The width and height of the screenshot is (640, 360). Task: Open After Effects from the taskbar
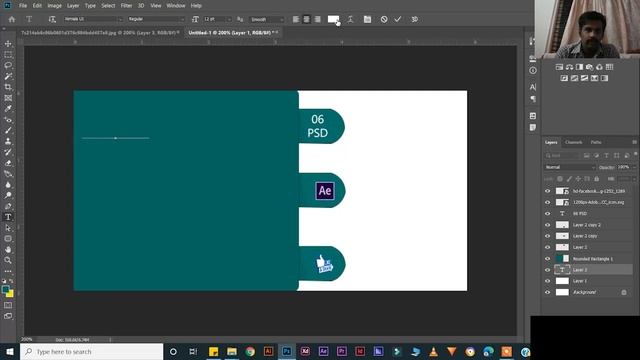pos(323,351)
